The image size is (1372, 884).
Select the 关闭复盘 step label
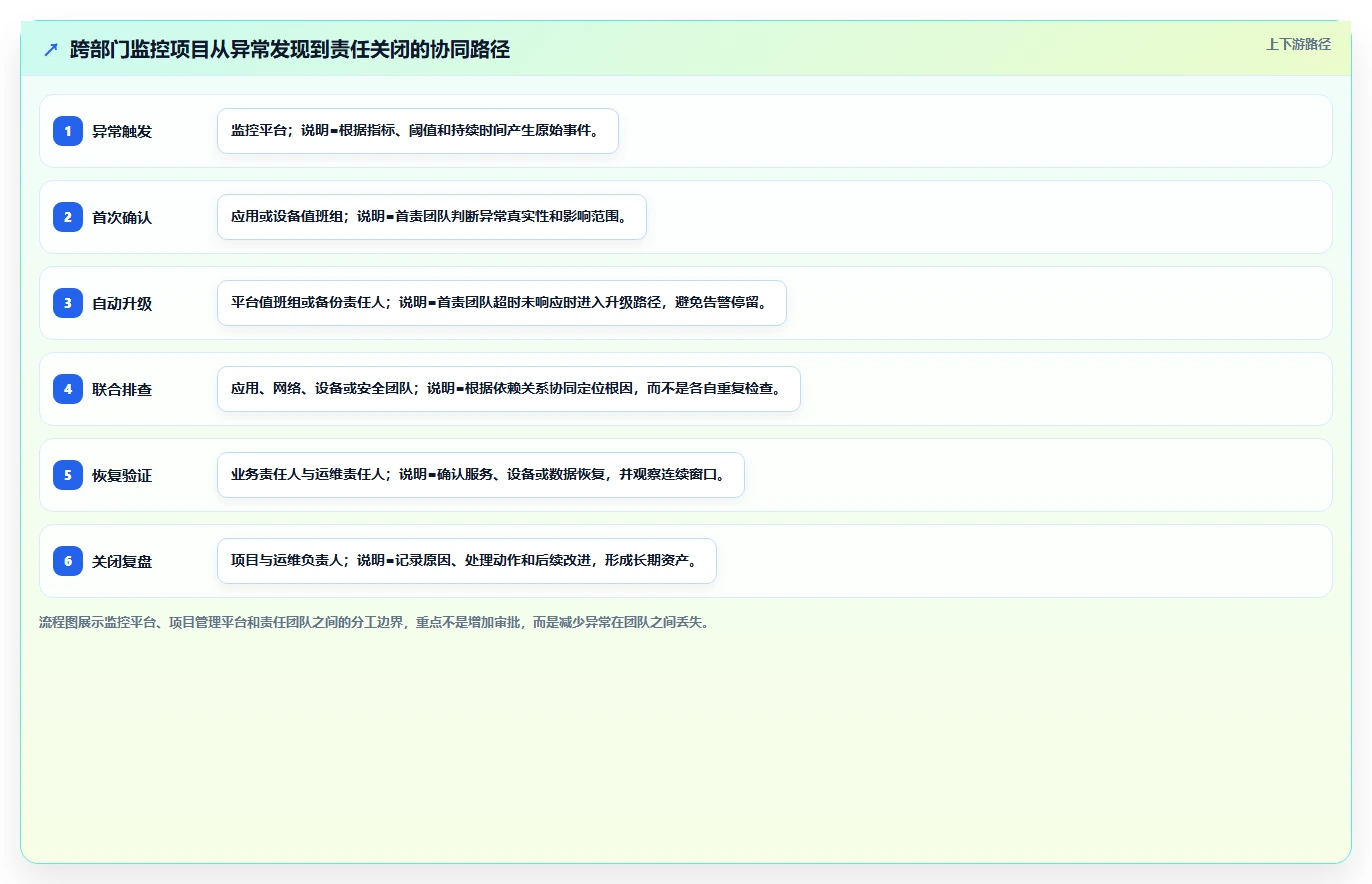[122, 561]
